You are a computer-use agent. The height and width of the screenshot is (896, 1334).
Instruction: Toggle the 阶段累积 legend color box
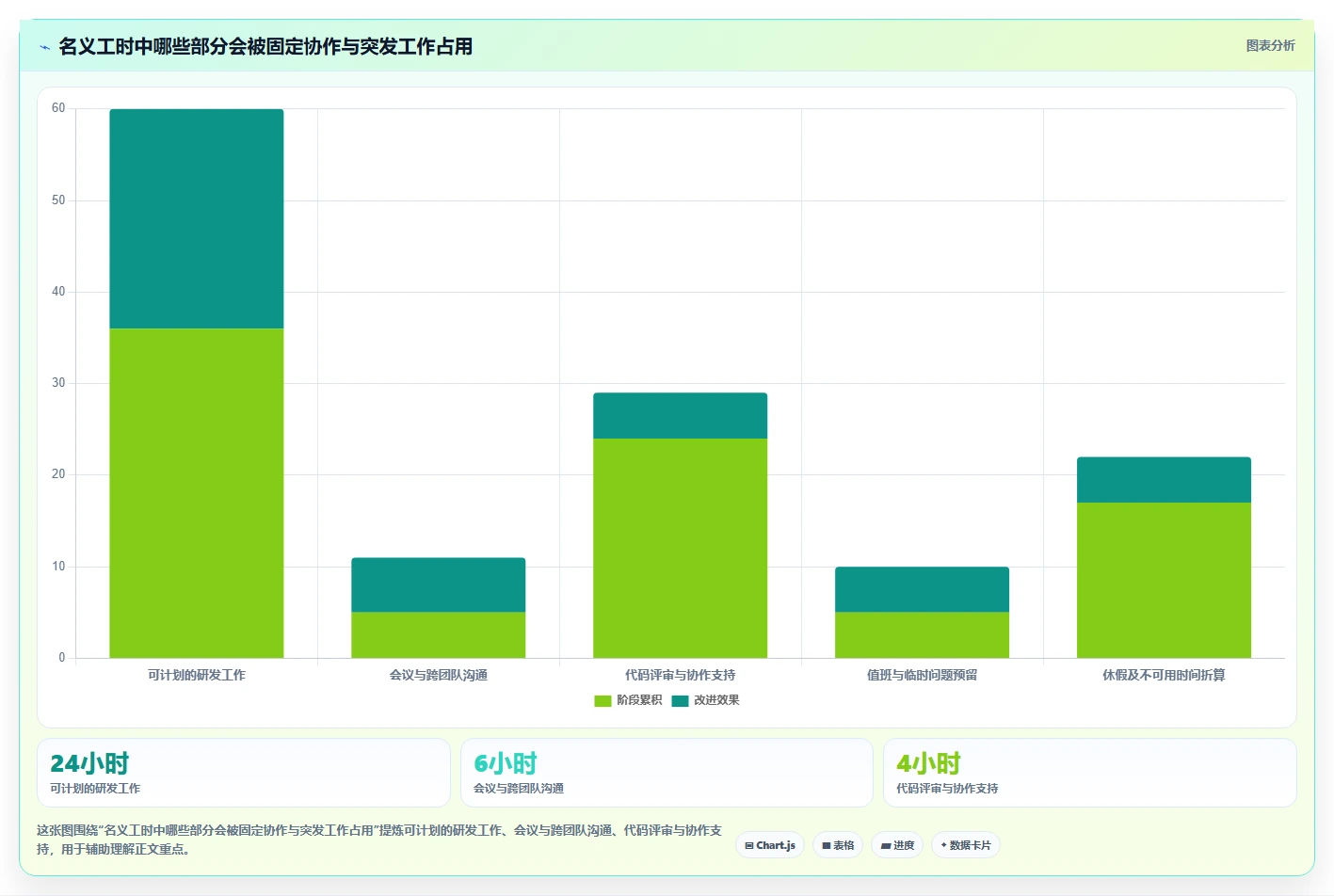603,700
